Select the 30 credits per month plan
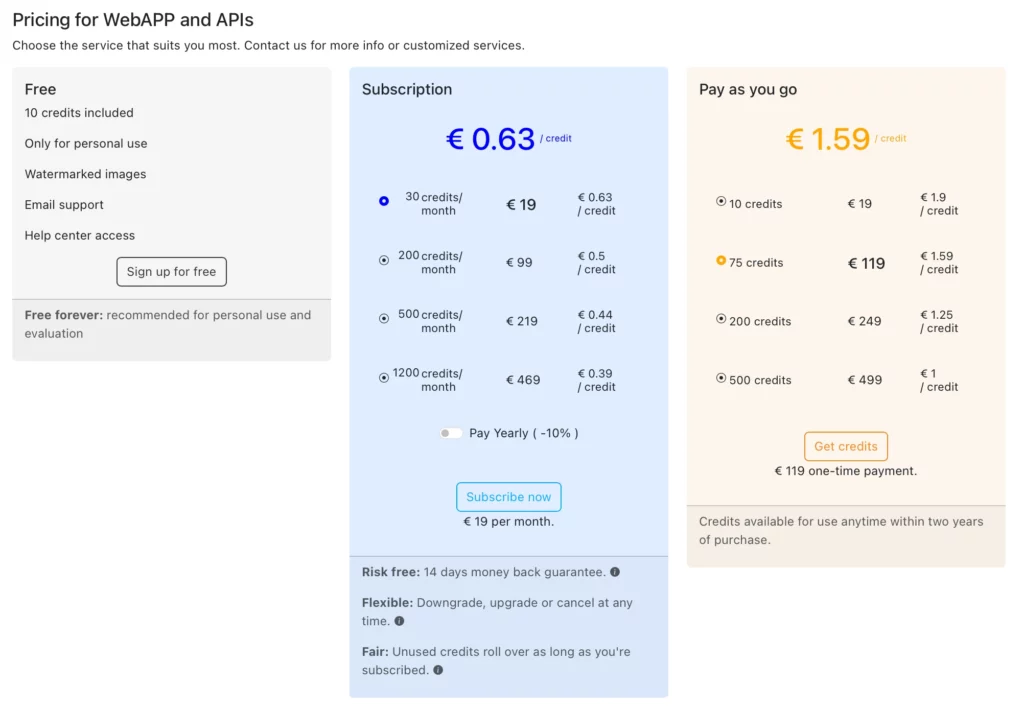The image size is (1024, 708). pos(383,200)
